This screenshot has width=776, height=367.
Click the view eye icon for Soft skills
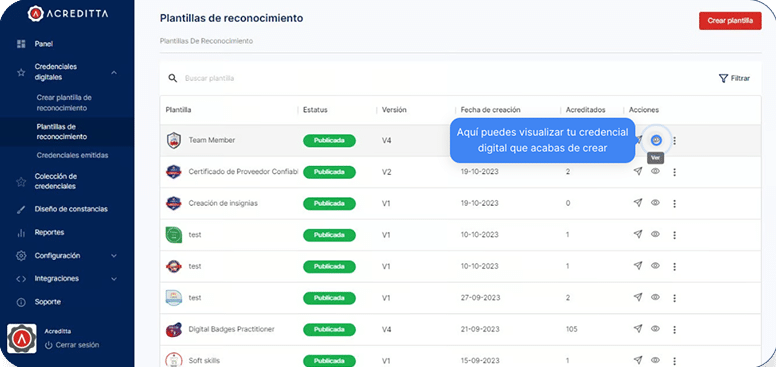point(655,360)
